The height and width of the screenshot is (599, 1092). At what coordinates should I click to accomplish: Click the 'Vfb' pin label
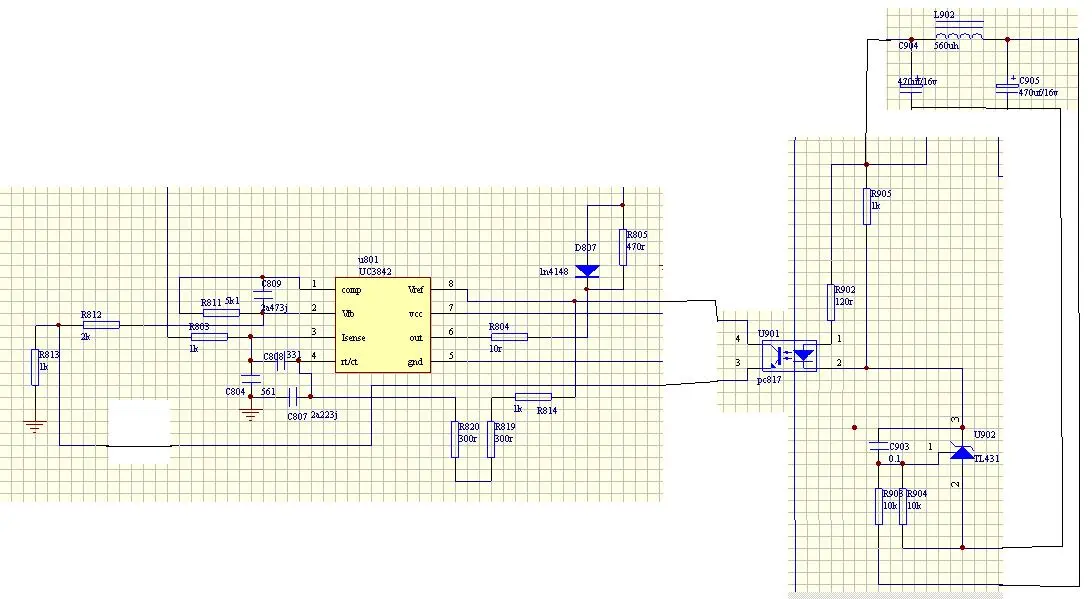coord(348,314)
